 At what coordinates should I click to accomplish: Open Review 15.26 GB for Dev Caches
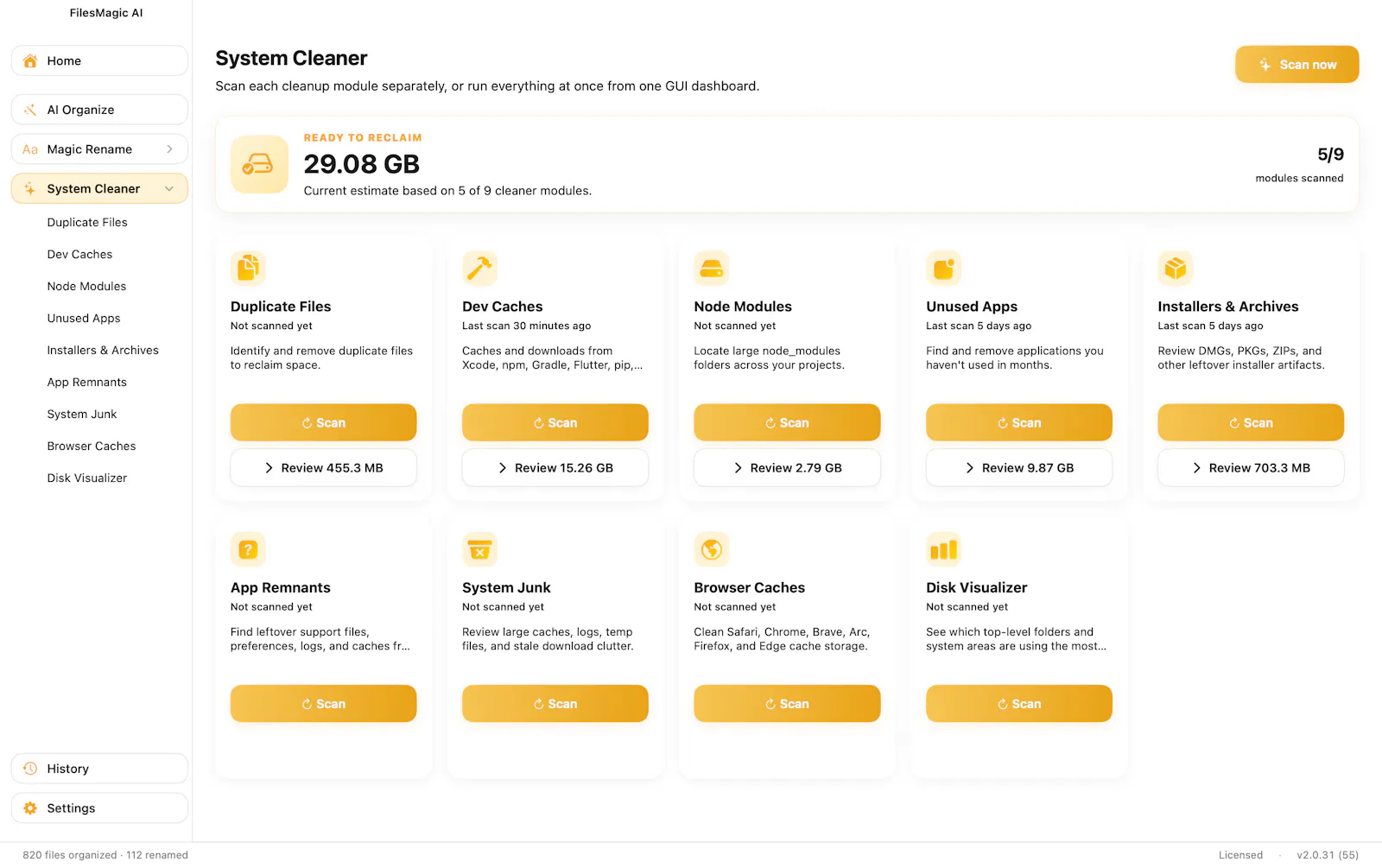tap(555, 468)
